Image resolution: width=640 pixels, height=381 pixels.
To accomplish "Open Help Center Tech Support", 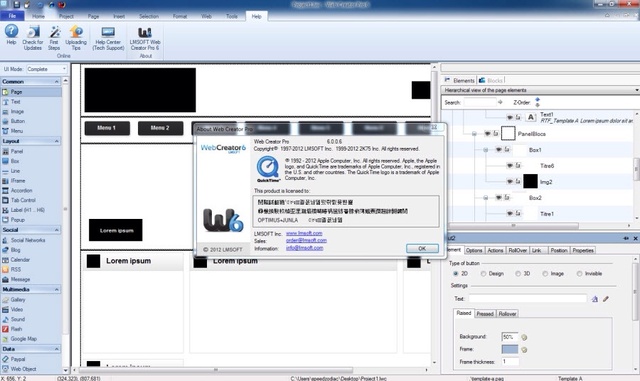I will (x=108, y=38).
